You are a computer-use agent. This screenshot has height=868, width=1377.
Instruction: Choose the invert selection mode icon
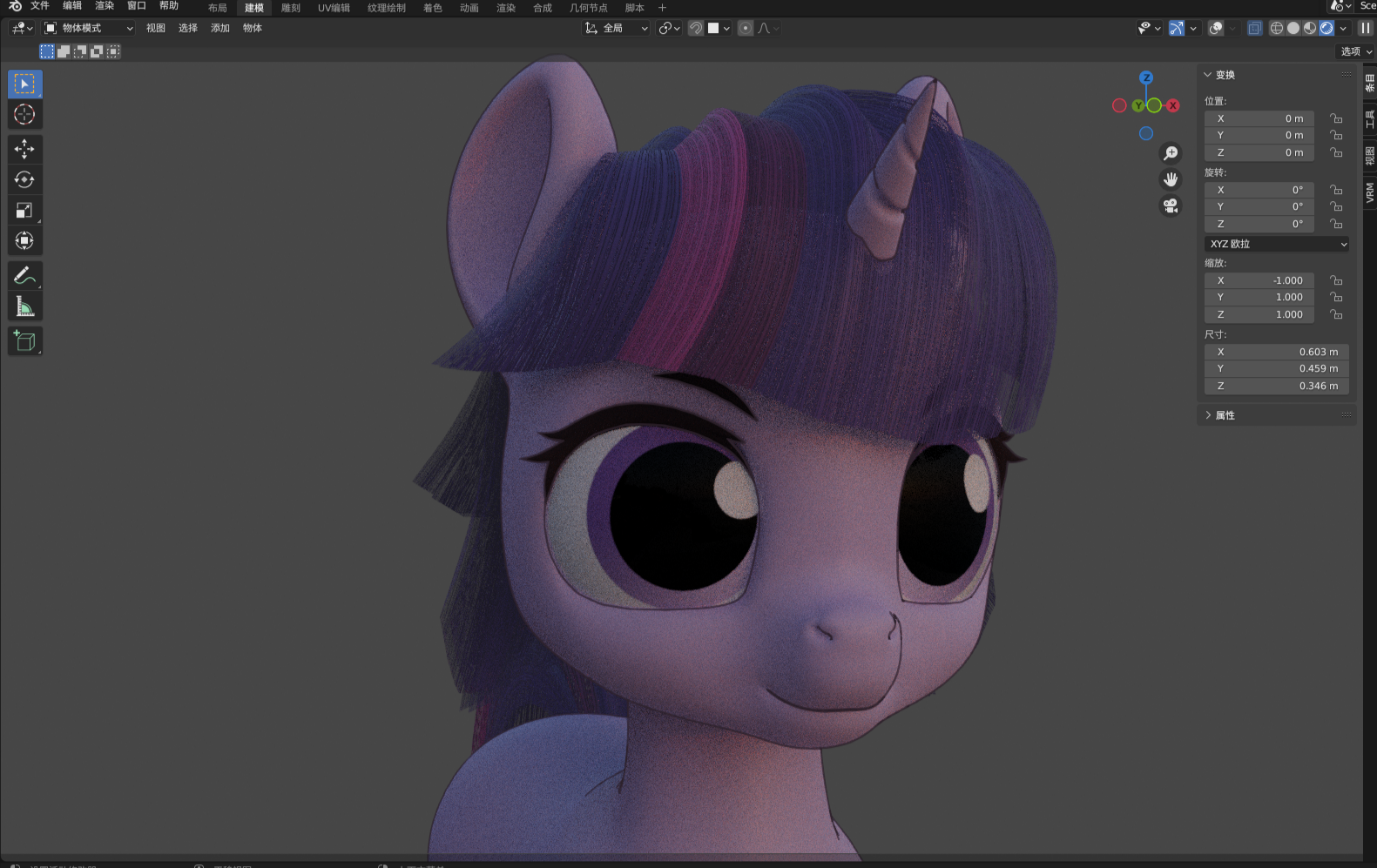97,51
